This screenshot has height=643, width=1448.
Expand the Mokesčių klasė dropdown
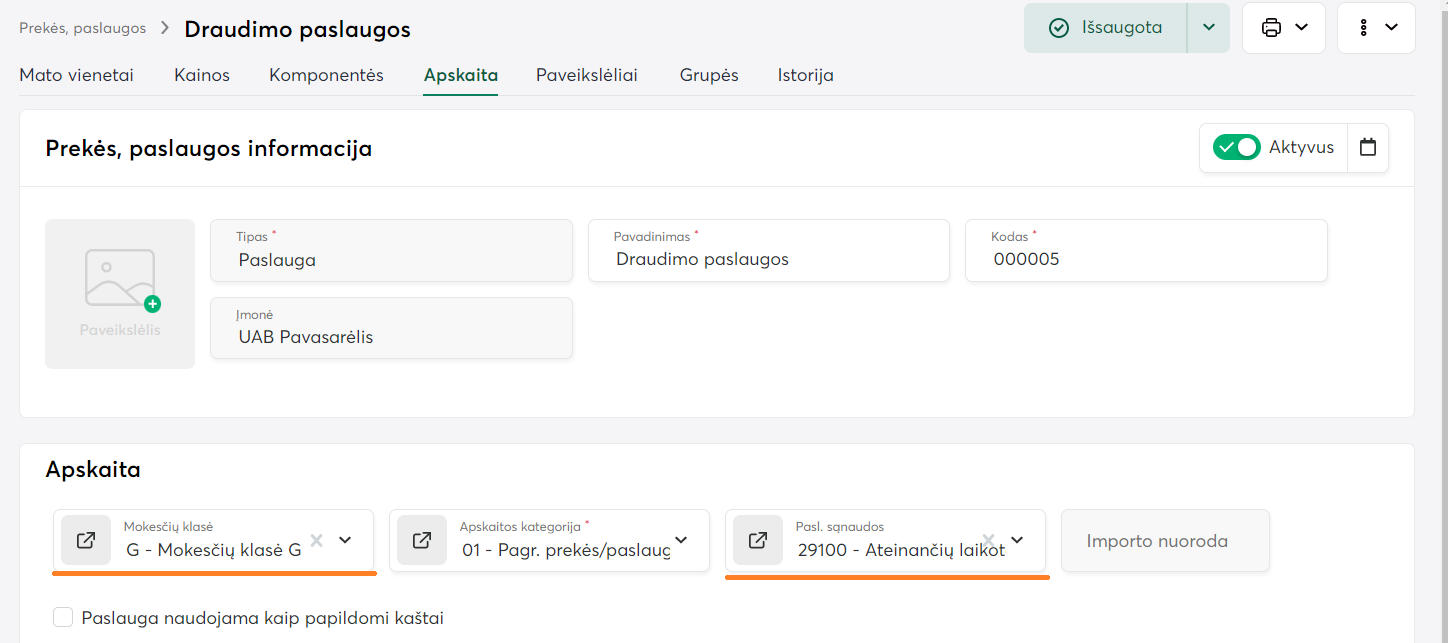(x=345, y=540)
